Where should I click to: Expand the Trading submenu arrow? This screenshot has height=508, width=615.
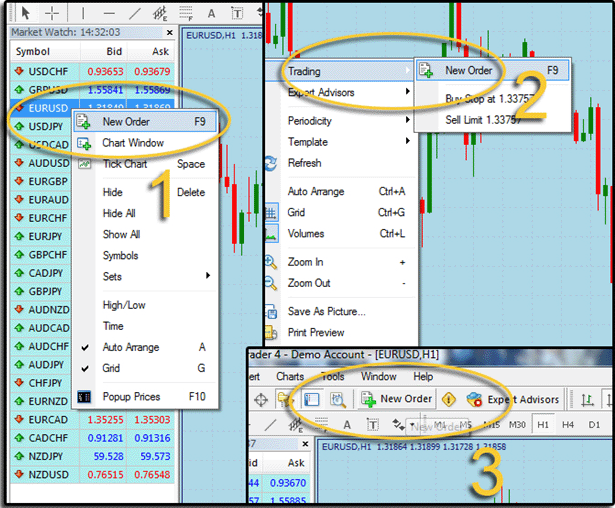click(x=408, y=71)
